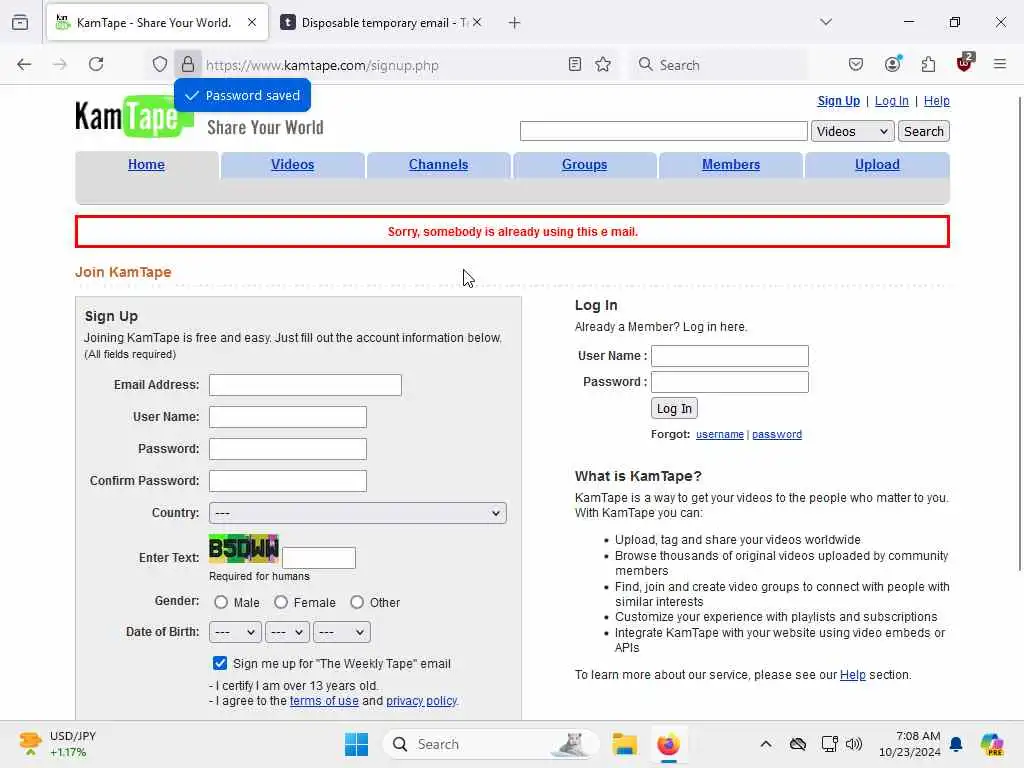Image resolution: width=1024 pixels, height=768 pixels.
Task: Switch to the Disposable temporary email tab
Action: (382, 23)
